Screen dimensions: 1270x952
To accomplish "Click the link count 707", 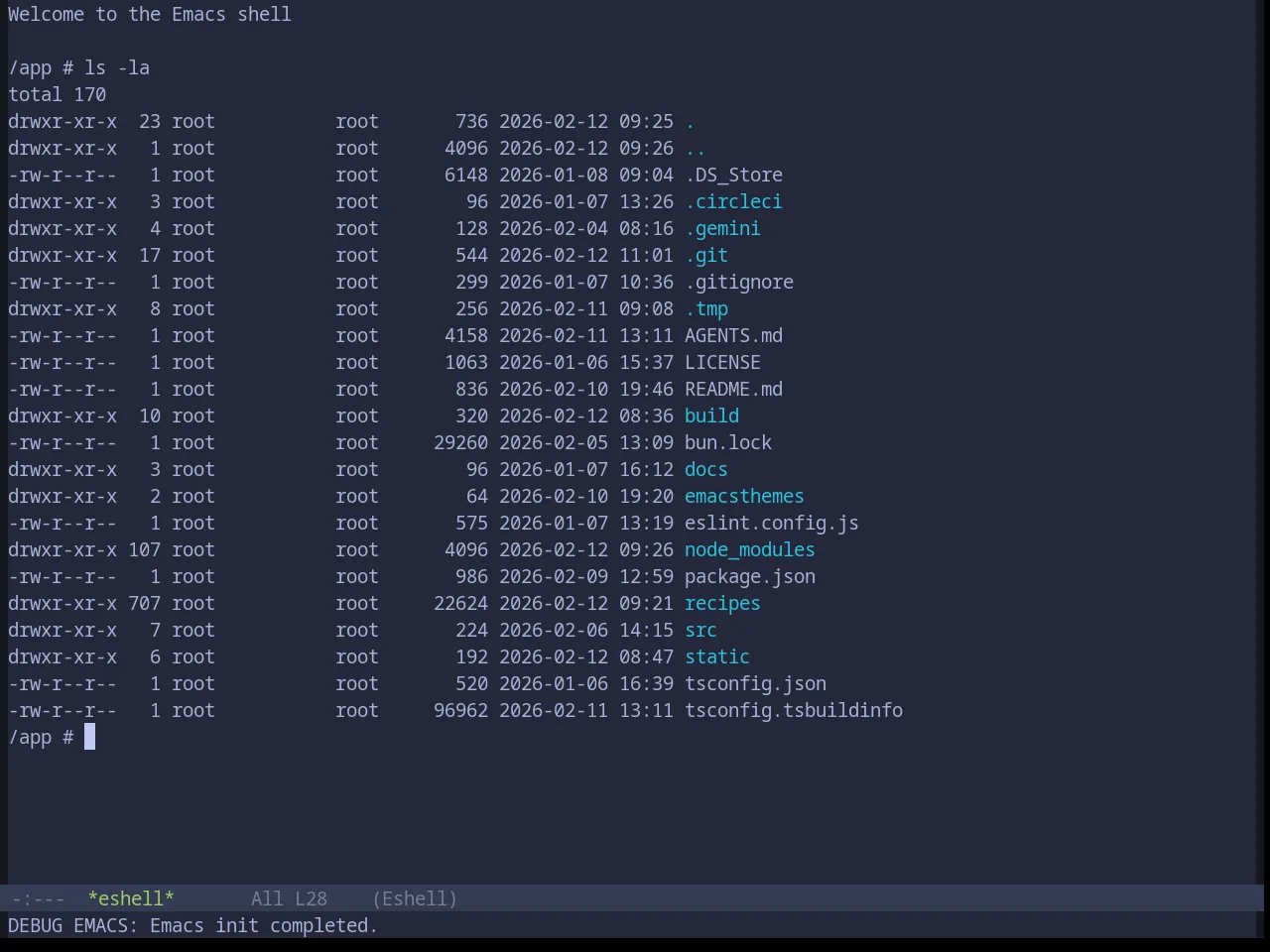I will point(144,603).
